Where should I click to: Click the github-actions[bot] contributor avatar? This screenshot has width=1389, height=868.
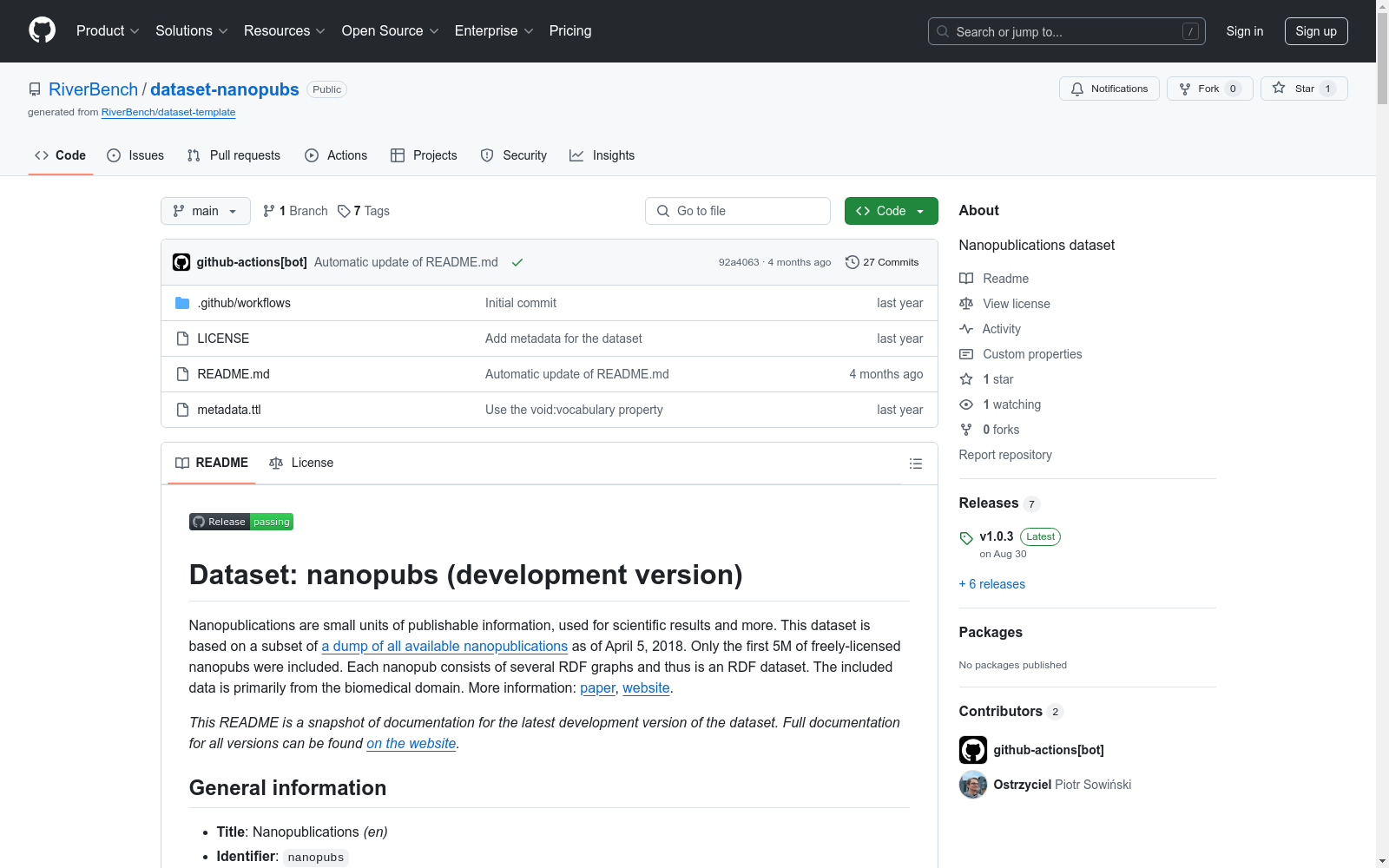click(973, 750)
